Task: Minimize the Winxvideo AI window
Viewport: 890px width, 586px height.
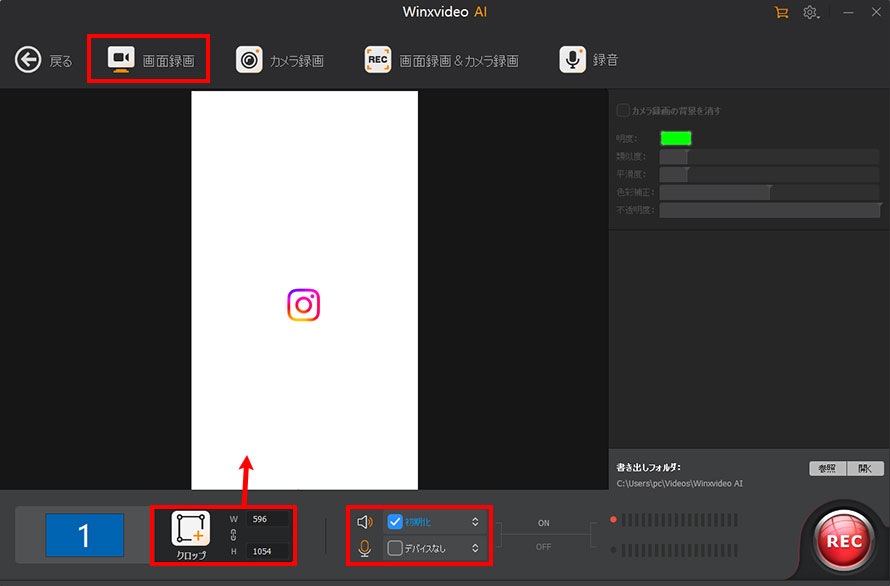Action: click(x=848, y=12)
